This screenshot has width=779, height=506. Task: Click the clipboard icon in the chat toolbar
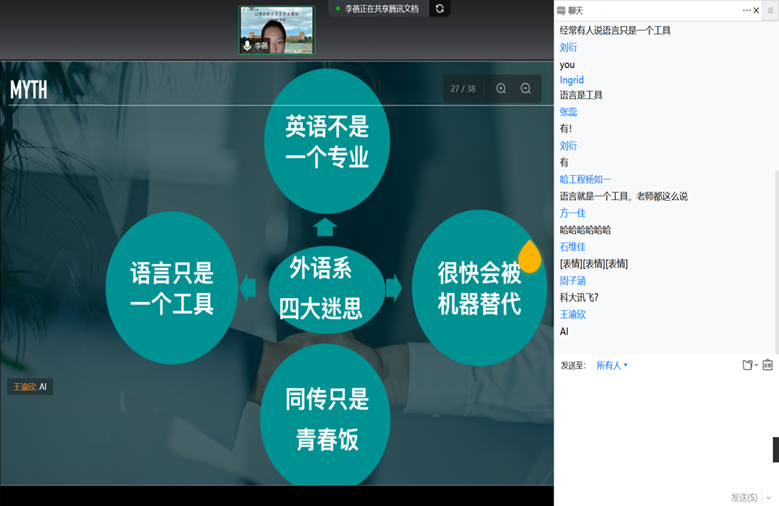pyautogui.click(x=768, y=365)
